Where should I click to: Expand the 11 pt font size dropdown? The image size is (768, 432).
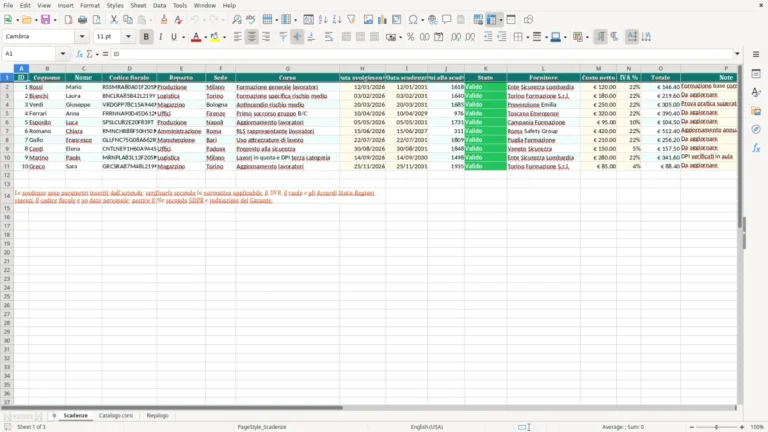[128, 36]
